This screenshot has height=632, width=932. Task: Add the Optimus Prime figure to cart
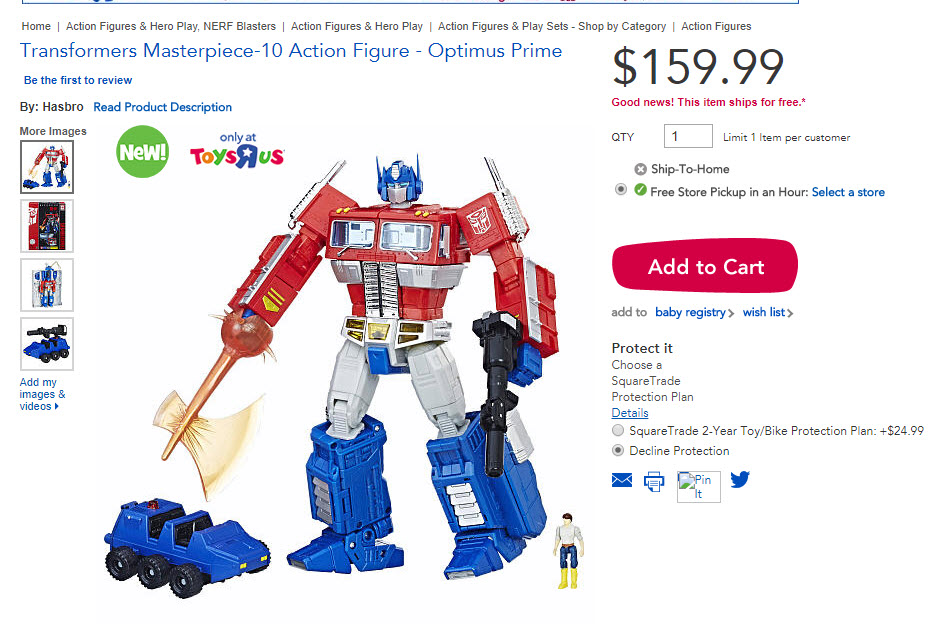[705, 266]
